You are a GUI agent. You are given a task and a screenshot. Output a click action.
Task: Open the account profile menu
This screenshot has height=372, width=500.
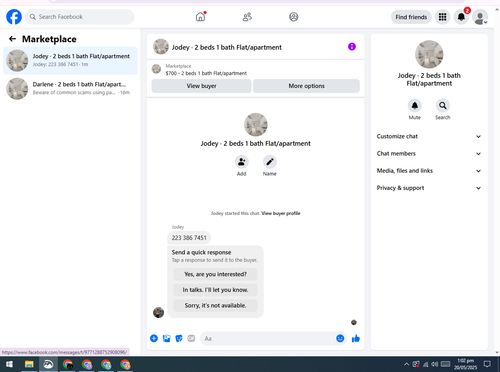480,17
